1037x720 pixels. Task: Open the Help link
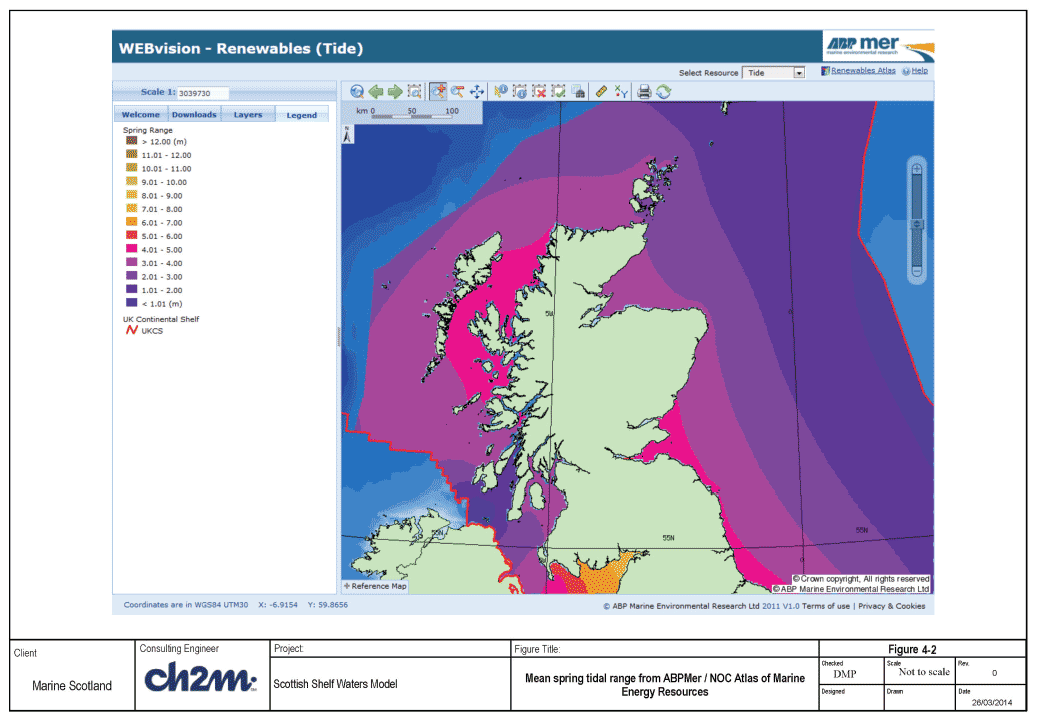click(x=919, y=71)
